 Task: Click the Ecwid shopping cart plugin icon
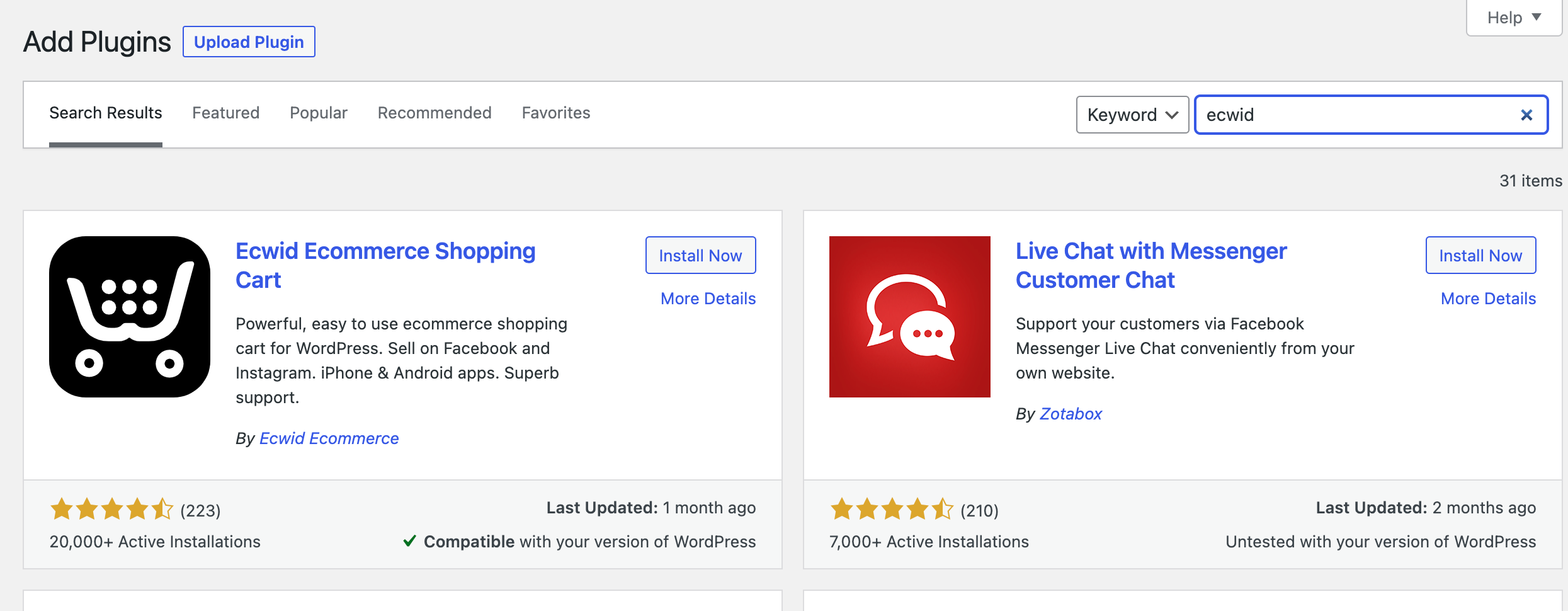coord(130,317)
